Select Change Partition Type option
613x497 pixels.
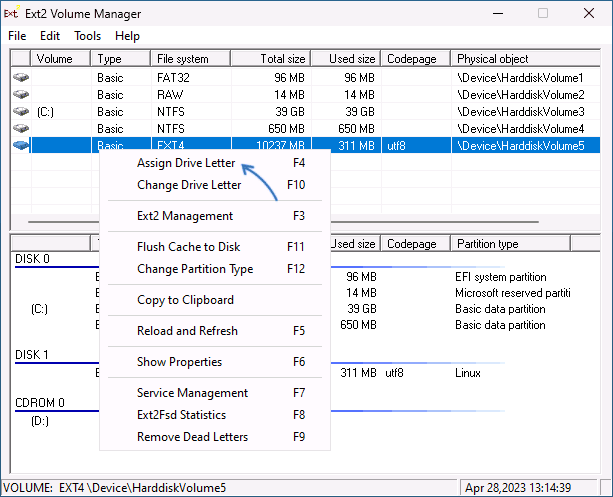[215, 269]
